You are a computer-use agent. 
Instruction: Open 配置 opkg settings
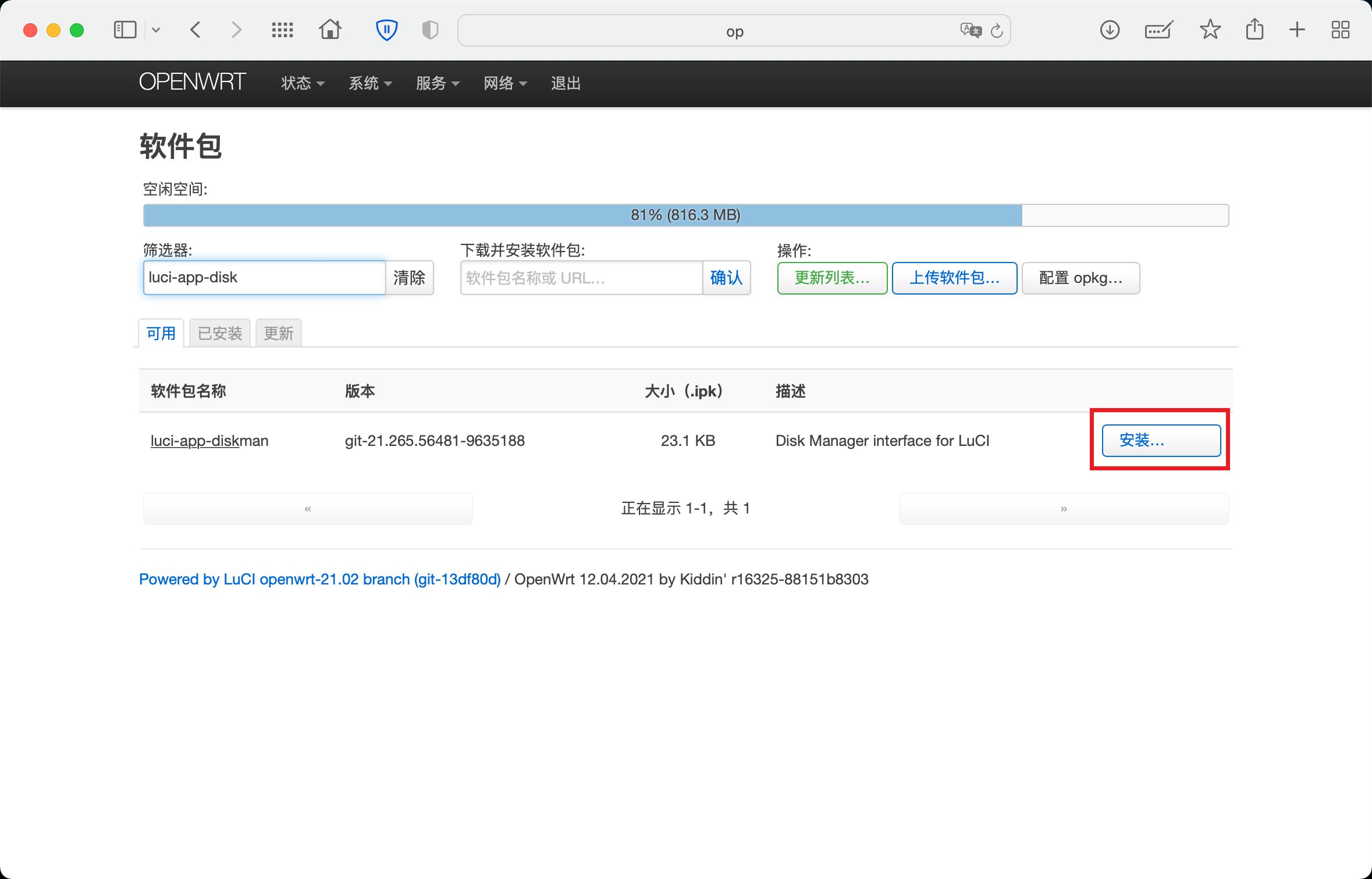[1080, 278]
